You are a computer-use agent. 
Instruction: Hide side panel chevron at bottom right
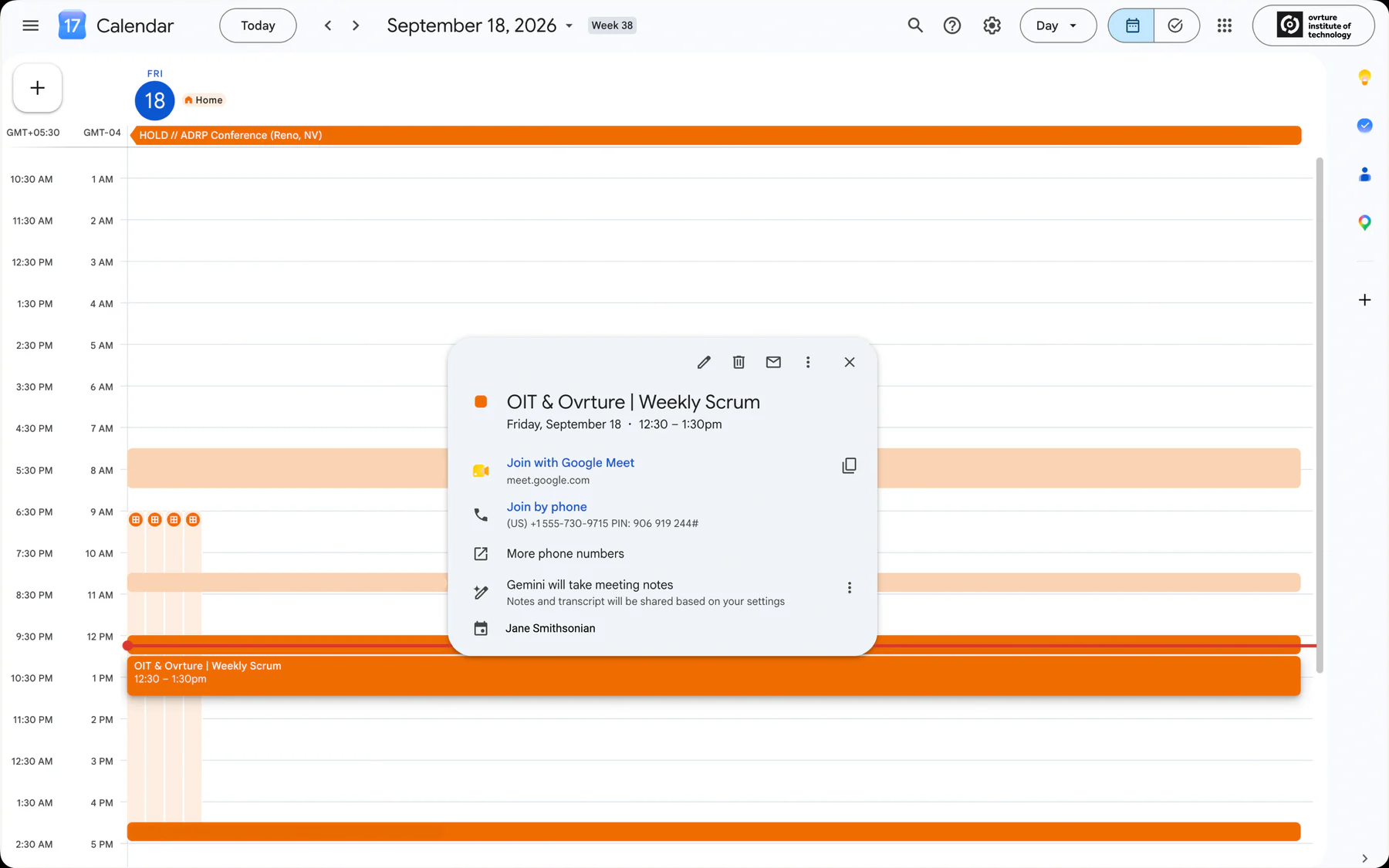pos(1364,858)
